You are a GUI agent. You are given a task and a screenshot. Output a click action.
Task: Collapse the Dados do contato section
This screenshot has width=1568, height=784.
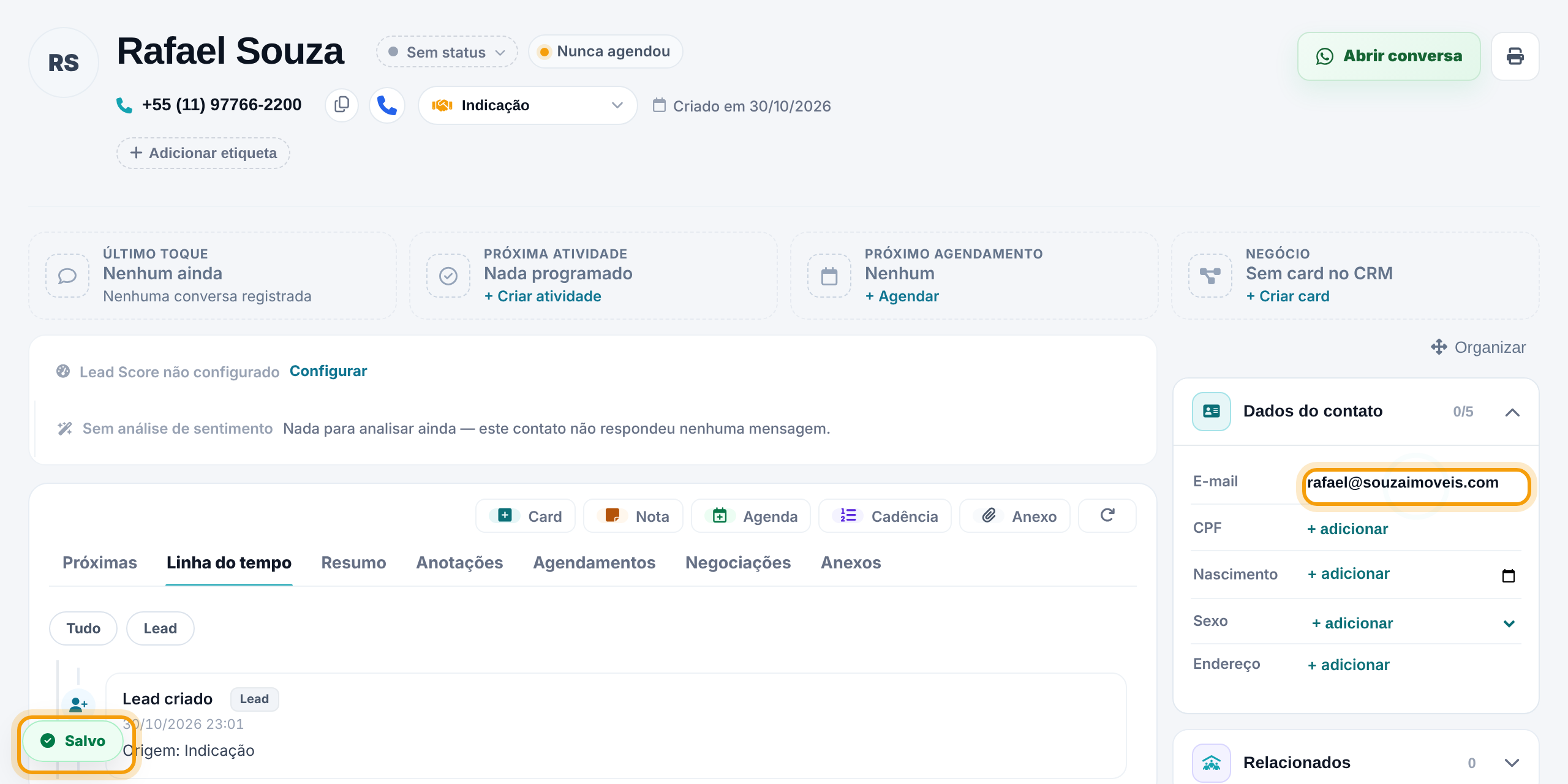1512,412
